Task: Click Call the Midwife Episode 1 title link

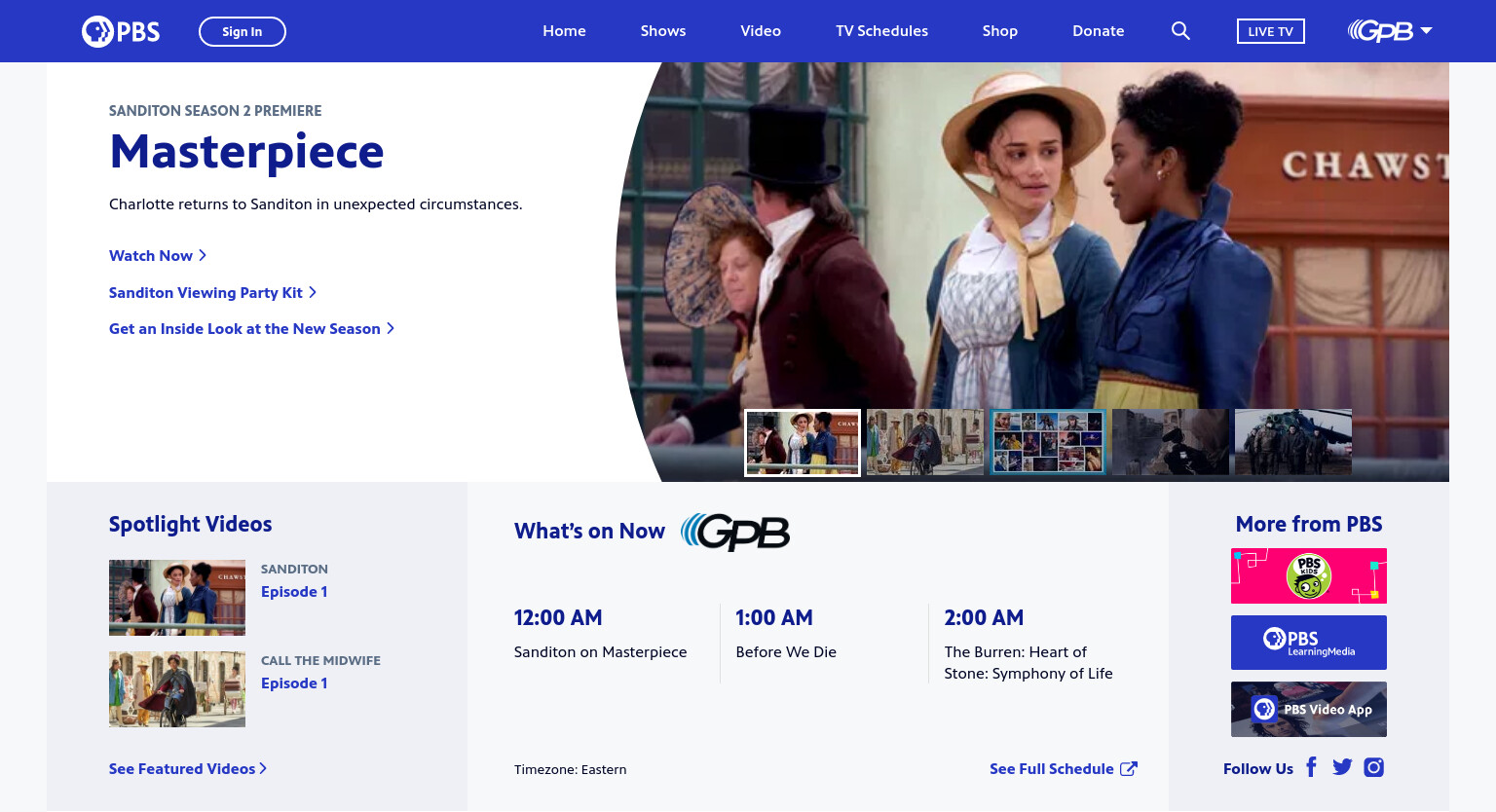Action: click(x=294, y=683)
